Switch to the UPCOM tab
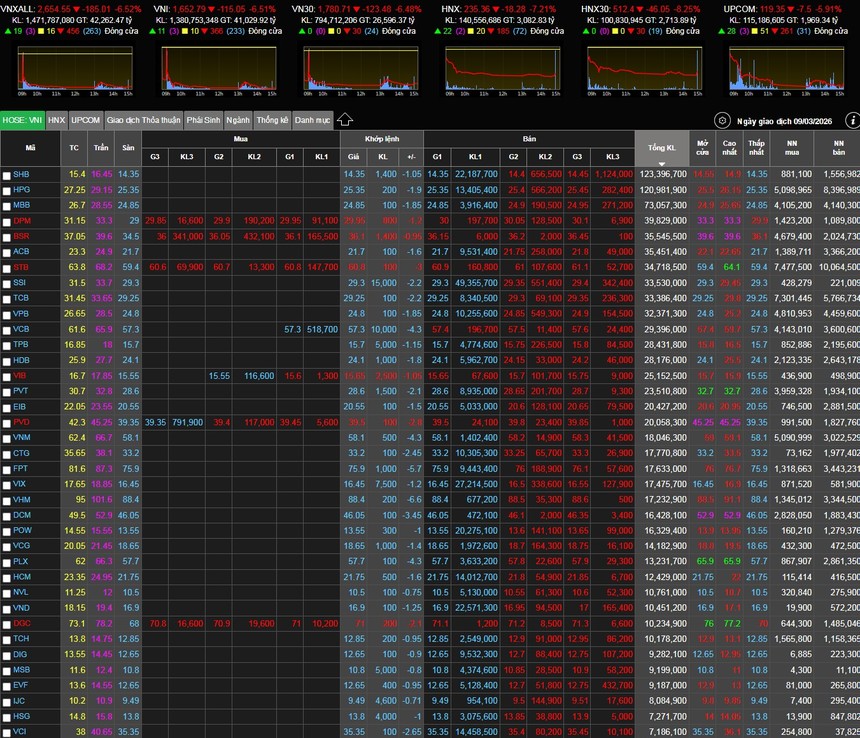 [x=86, y=120]
